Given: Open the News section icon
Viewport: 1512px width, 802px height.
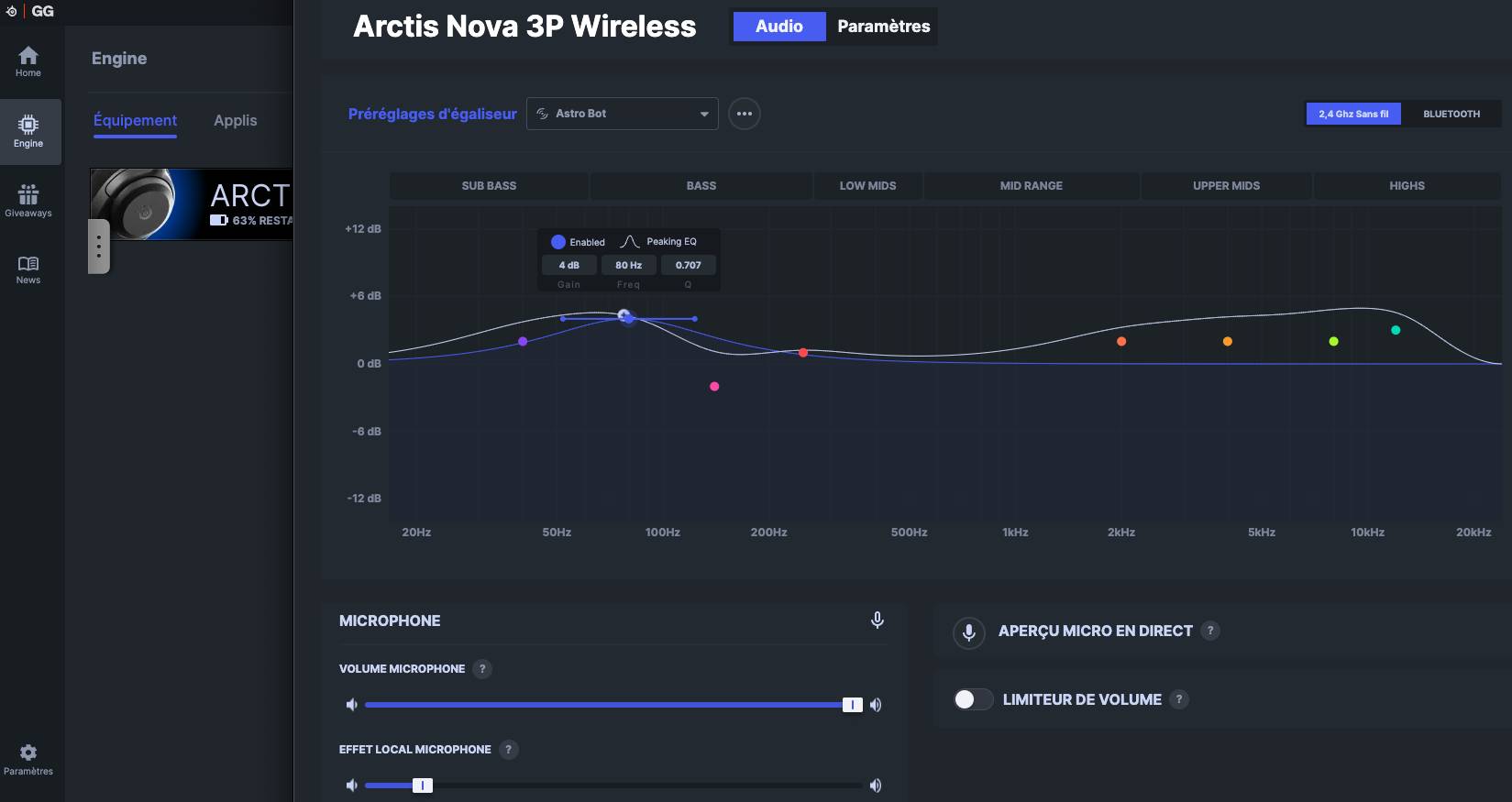Looking at the screenshot, I should coord(28,269).
